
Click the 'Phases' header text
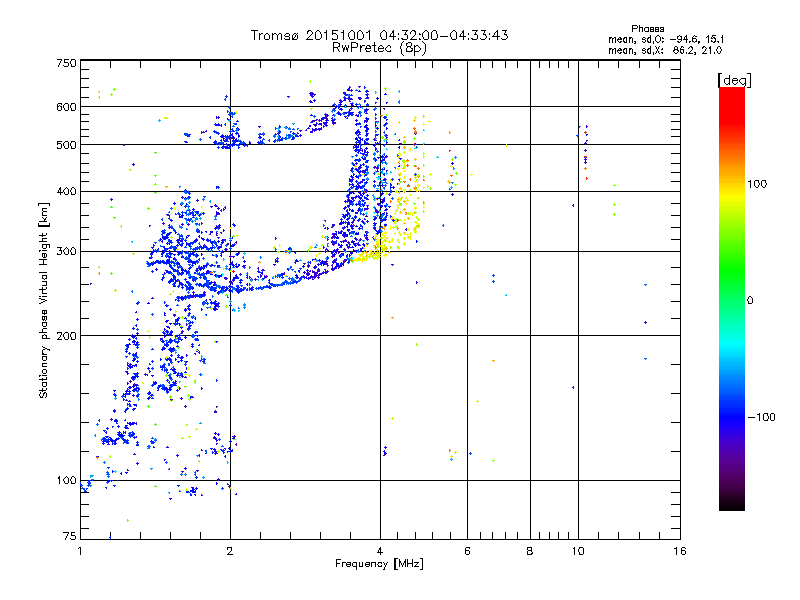[x=647, y=29]
